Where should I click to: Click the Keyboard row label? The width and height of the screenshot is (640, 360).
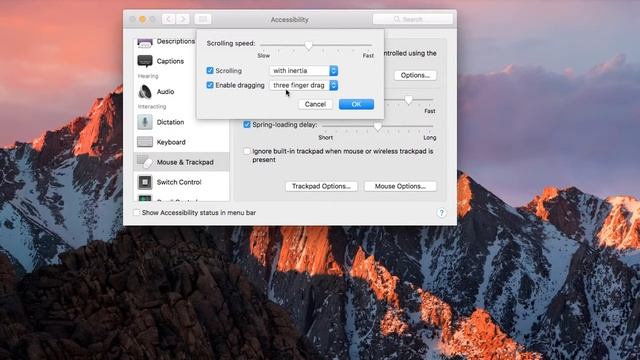[x=171, y=142]
